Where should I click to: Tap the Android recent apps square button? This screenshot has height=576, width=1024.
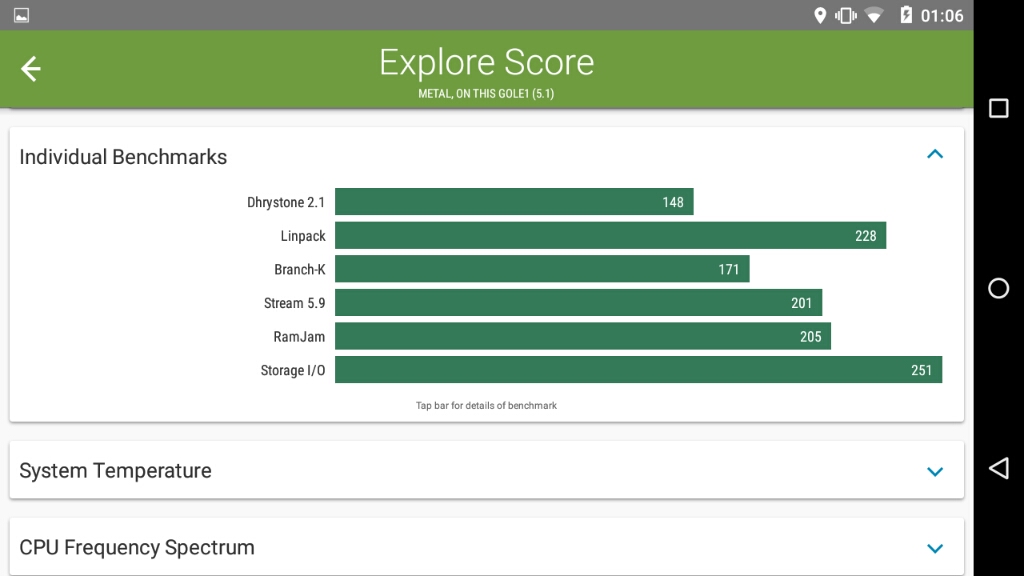(x=999, y=108)
